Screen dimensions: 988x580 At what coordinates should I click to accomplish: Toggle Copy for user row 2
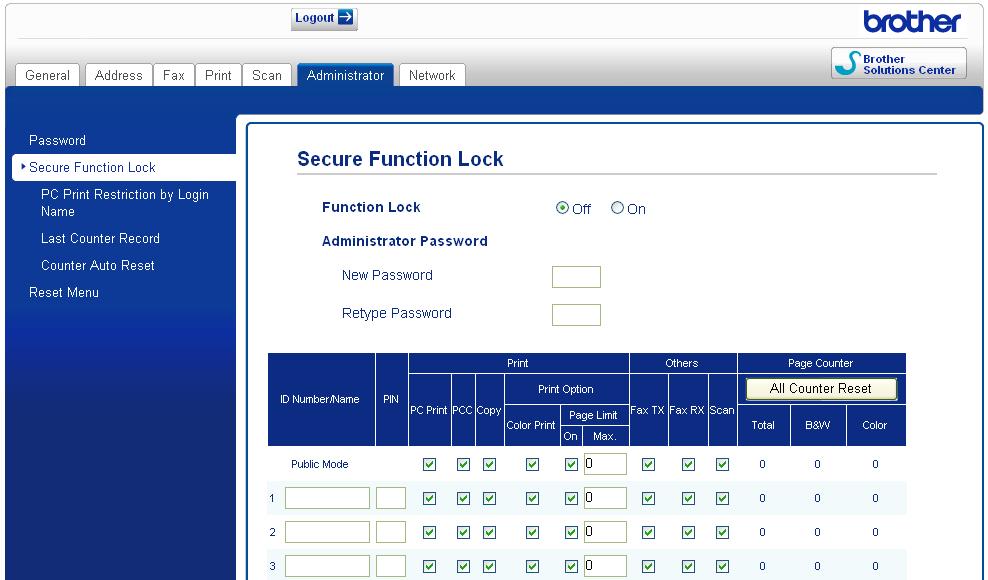point(489,533)
